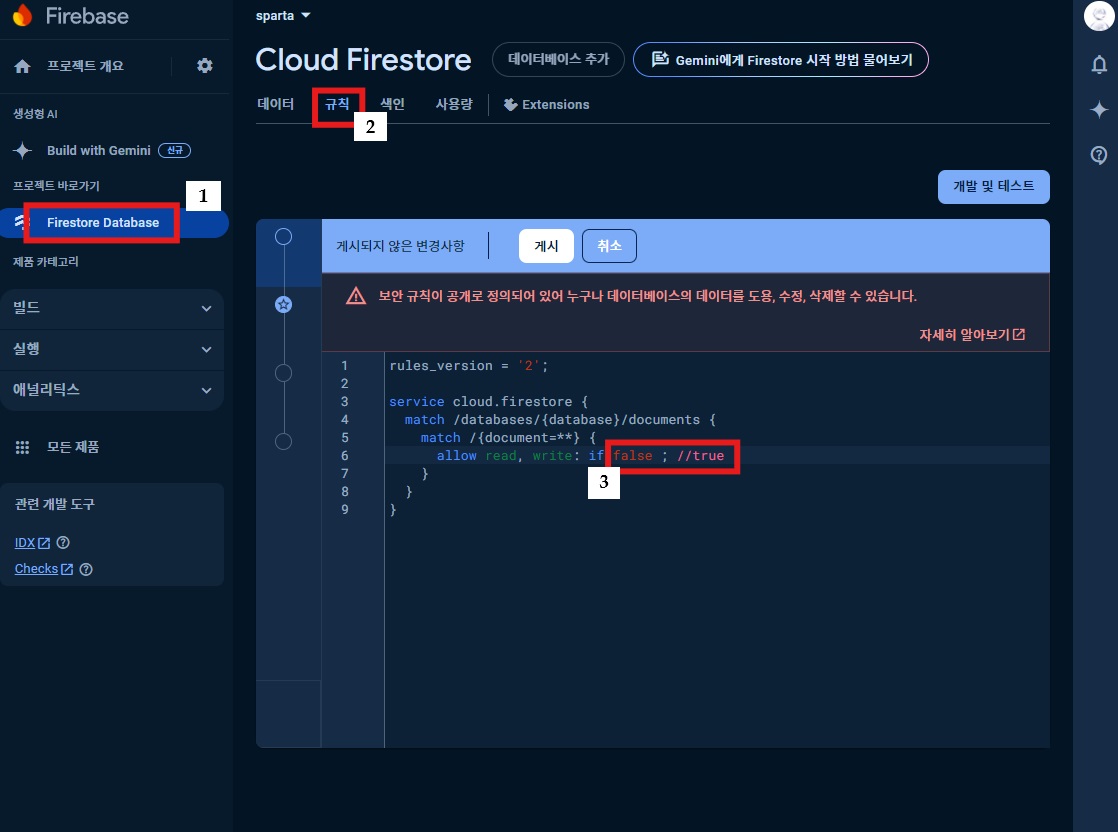This screenshot has width=1118, height=832.
Task: Open the Extensions tab
Action: click(547, 105)
